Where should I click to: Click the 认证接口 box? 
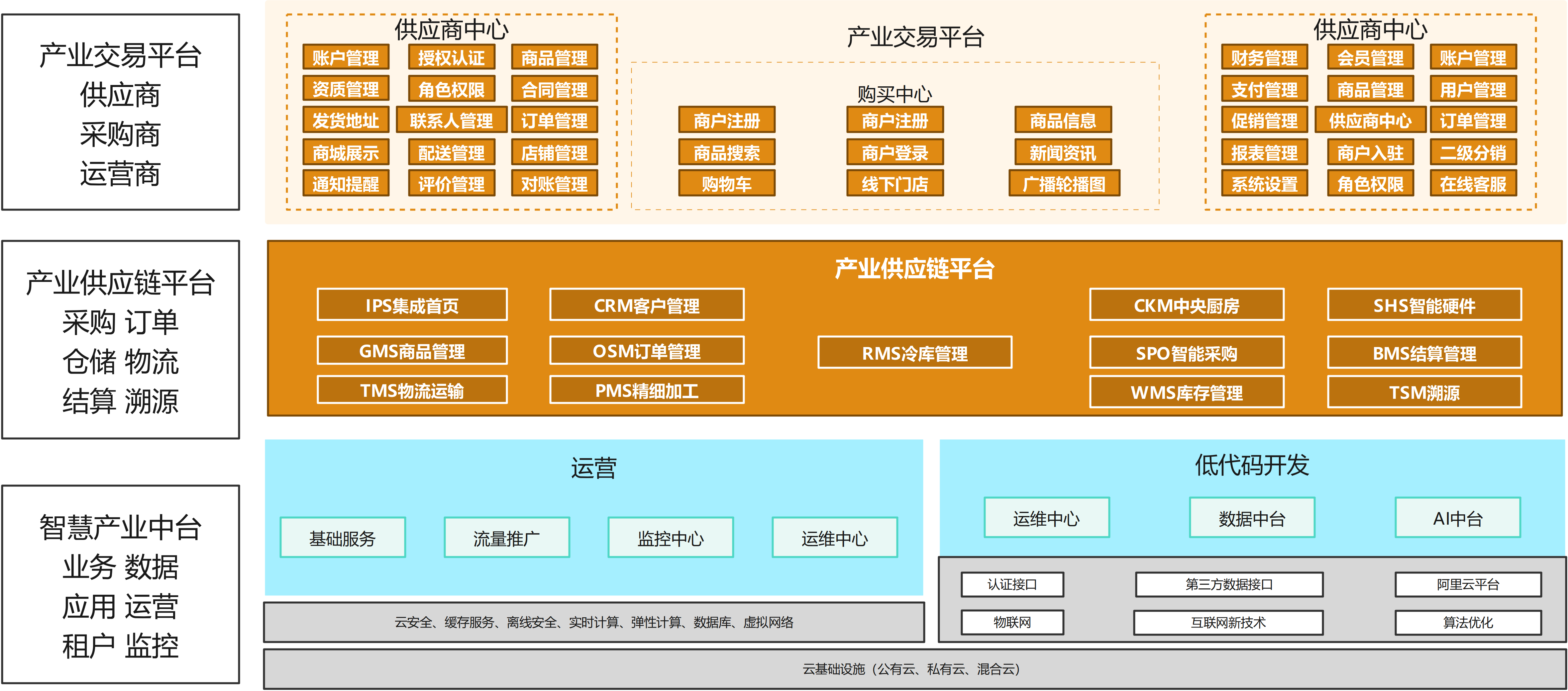1012,584
